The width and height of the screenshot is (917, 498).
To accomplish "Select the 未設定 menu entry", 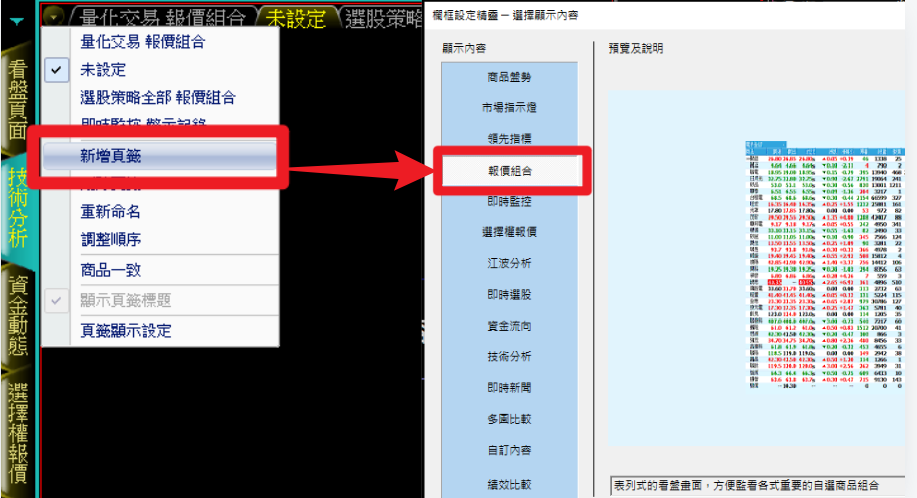I will tap(103, 70).
